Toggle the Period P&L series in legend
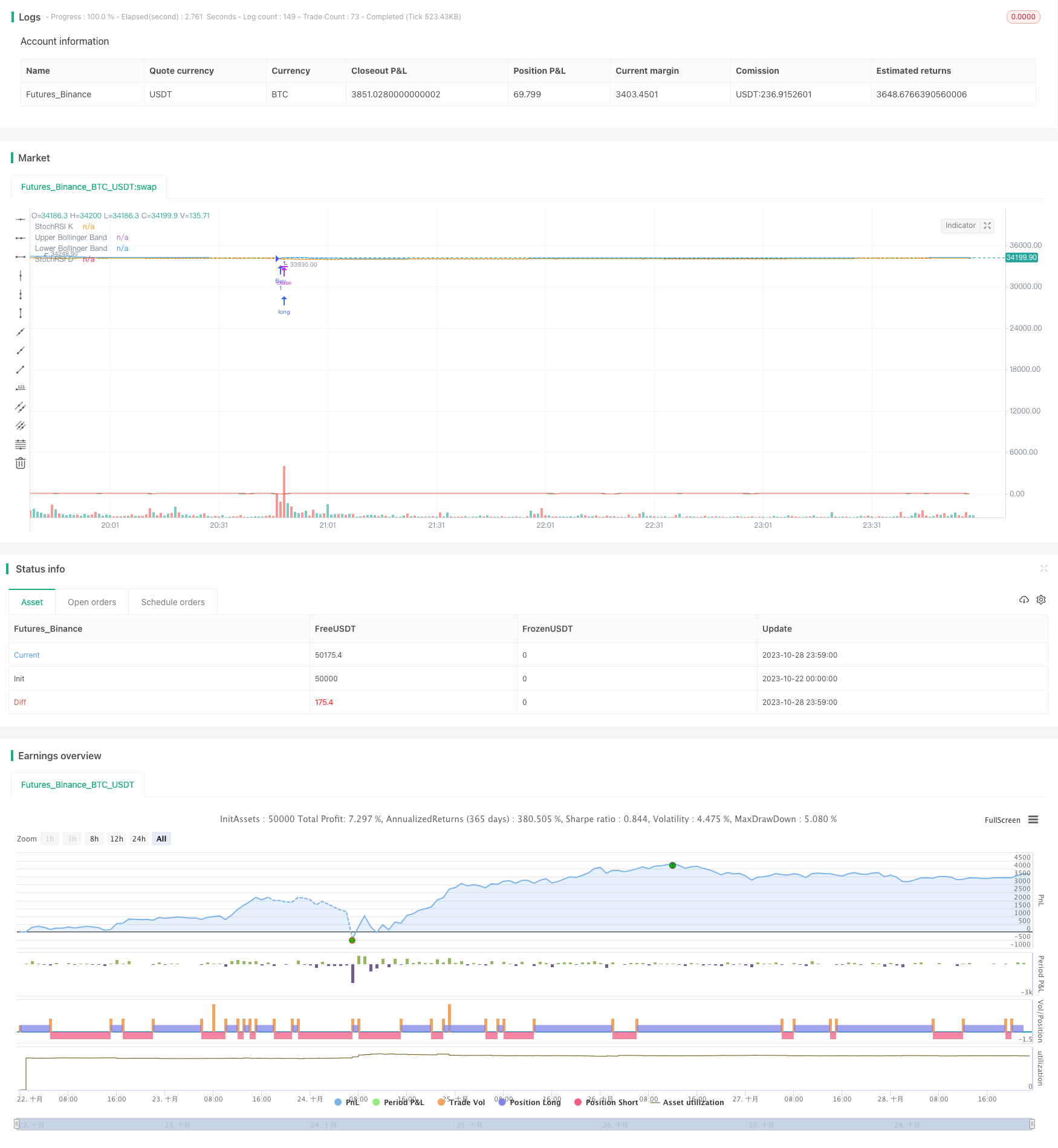This screenshot has height=1148, width=1058. 398,1102
